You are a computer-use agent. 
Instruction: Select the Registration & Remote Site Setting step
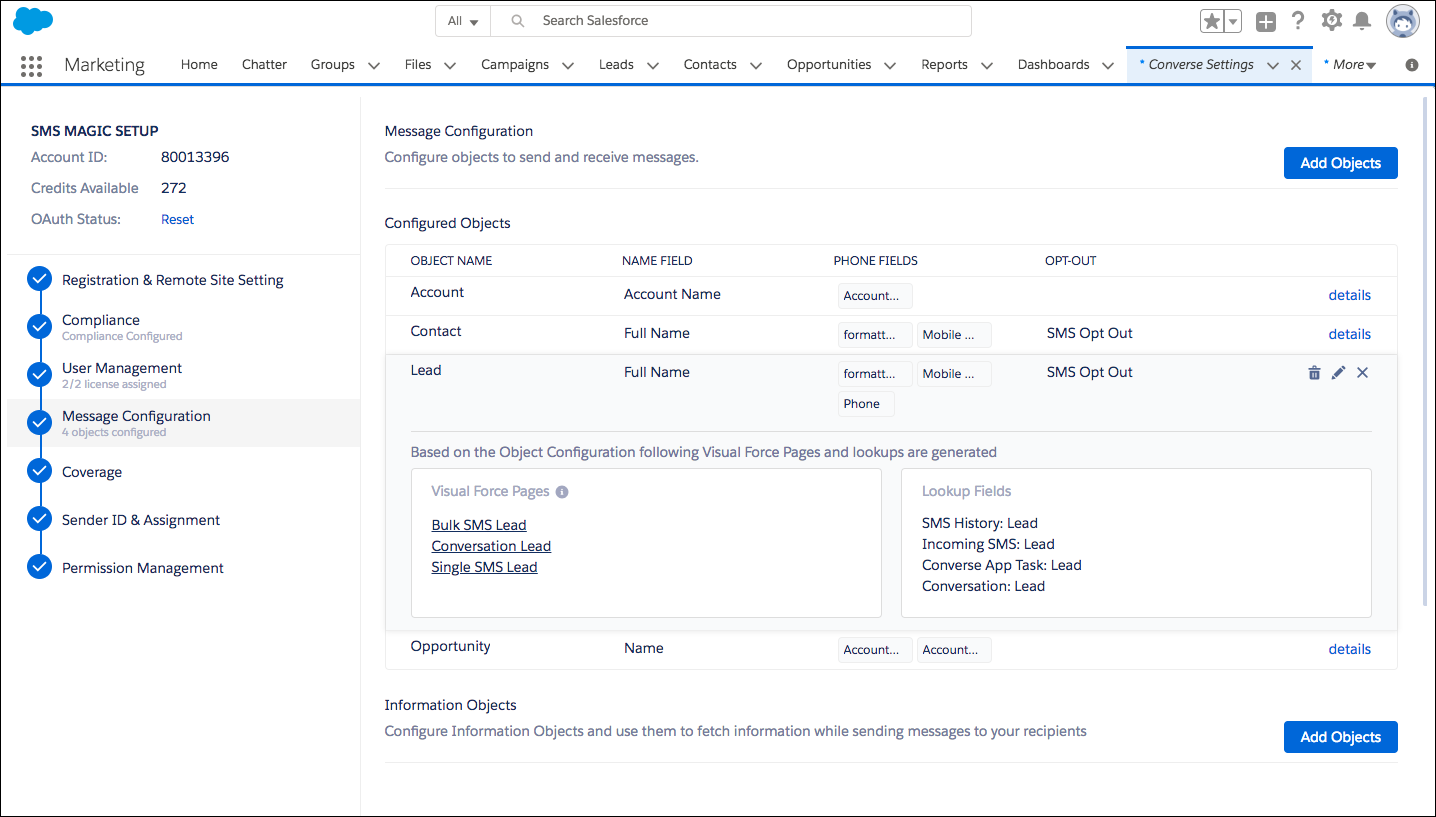173,280
